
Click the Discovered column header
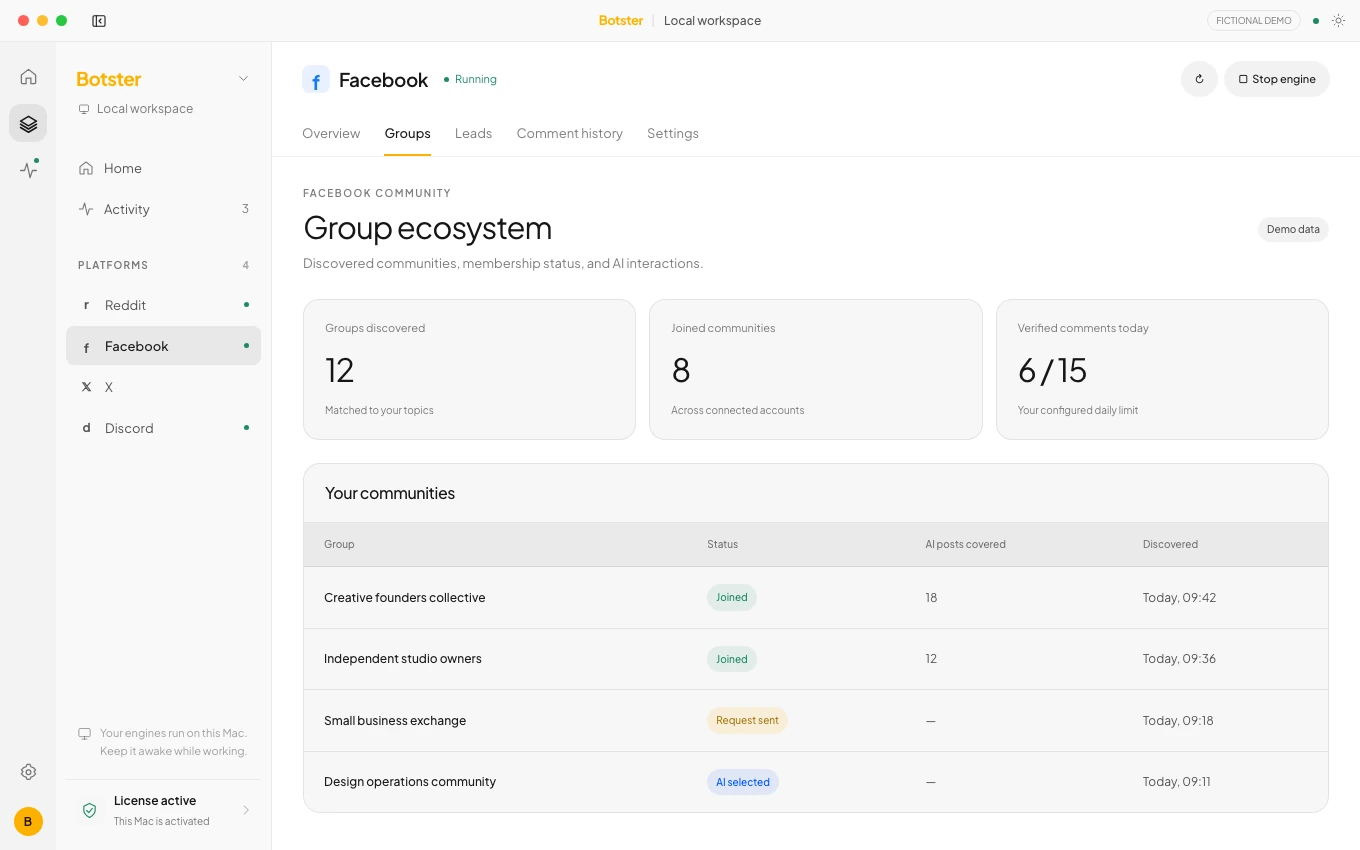[1170, 544]
